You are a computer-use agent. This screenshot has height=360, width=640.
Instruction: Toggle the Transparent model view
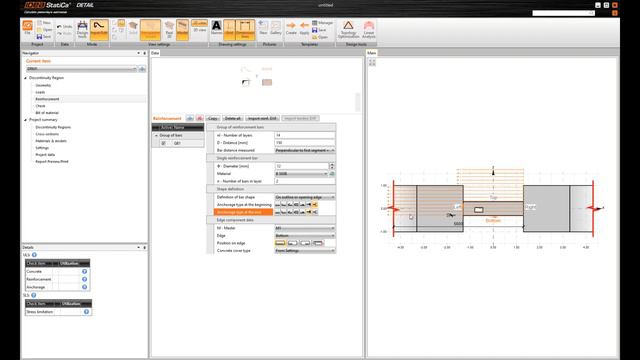(150, 30)
